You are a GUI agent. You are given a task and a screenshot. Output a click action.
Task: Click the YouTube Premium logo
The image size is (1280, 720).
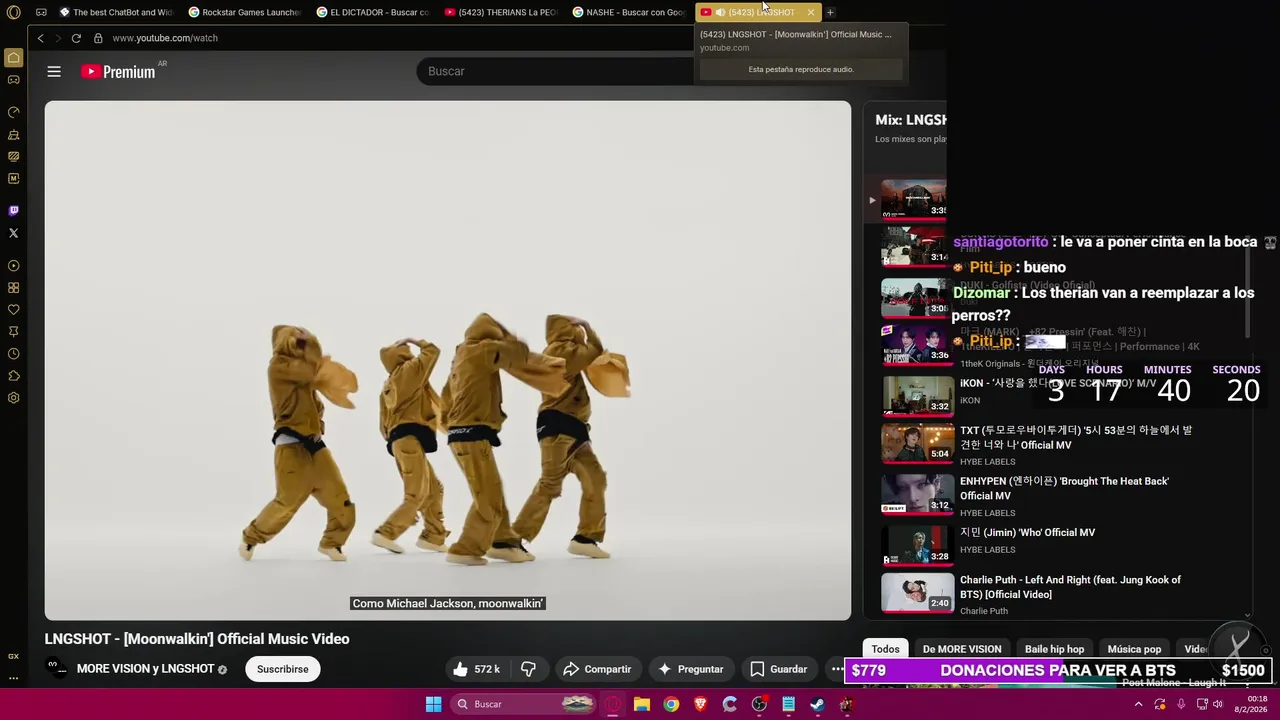[x=118, y=71]
